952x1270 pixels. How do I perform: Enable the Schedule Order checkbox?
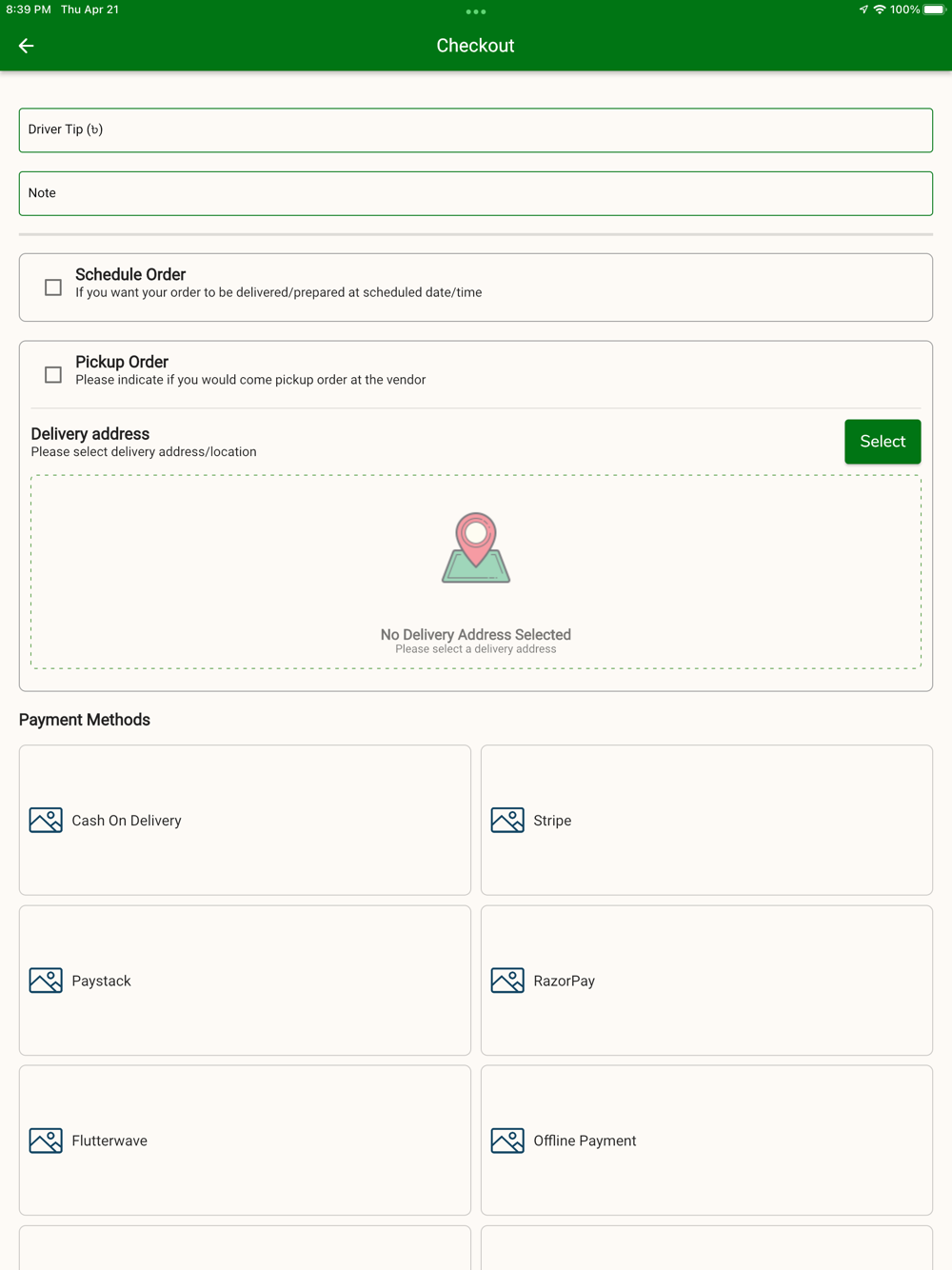[53, 287]
